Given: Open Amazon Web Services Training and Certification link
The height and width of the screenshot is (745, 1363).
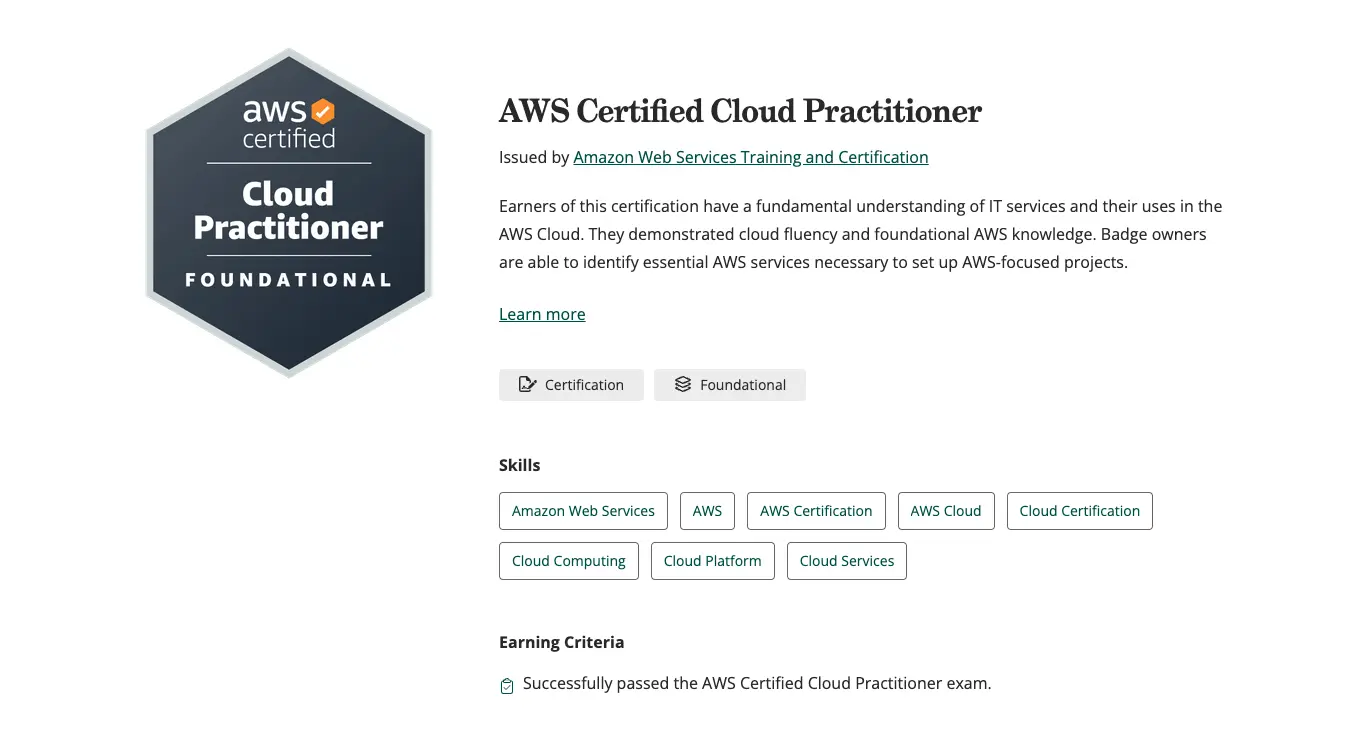Looking at the screenshot, I should (750, 157).
